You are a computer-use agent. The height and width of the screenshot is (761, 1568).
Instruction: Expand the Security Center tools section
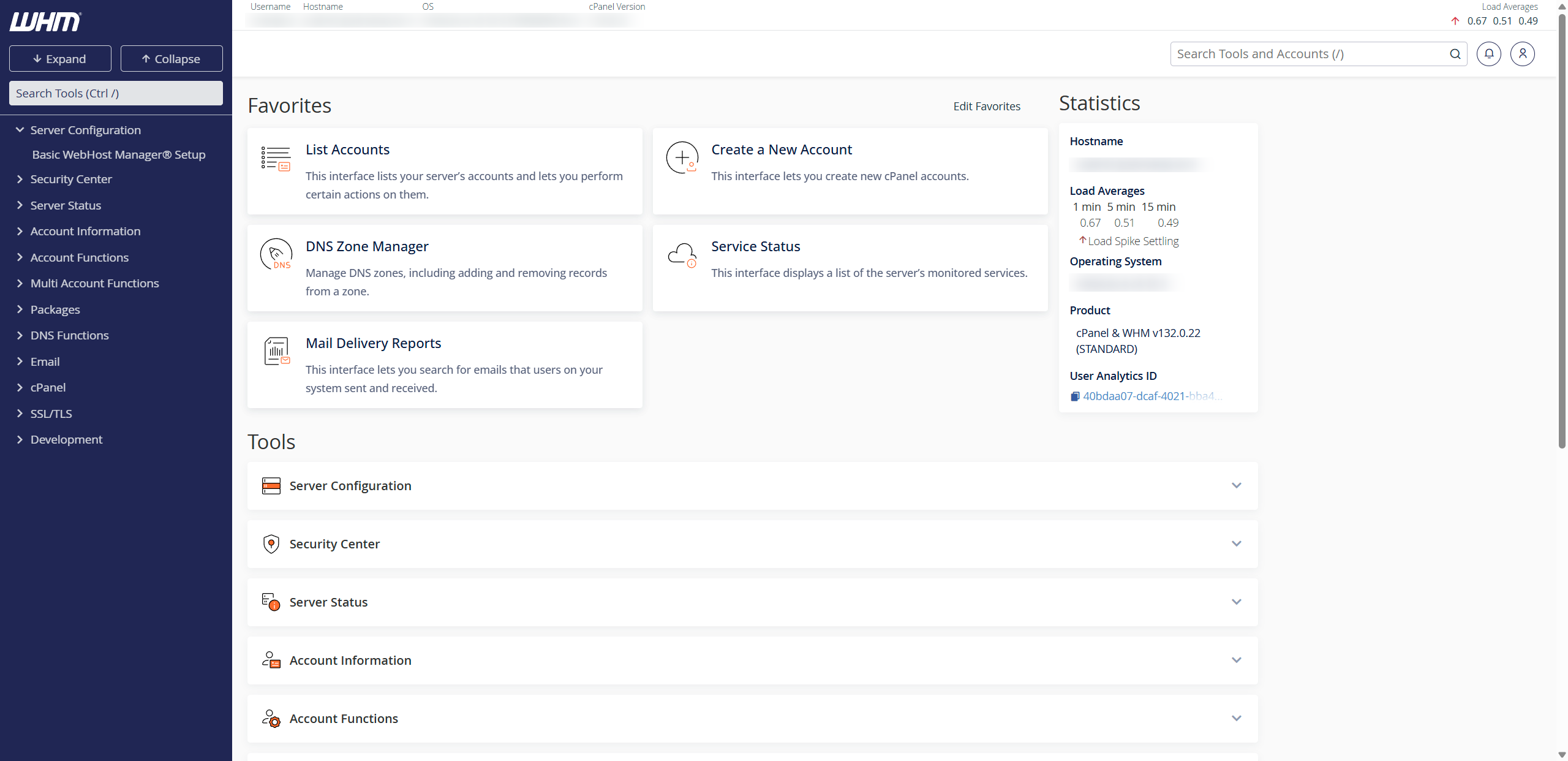[x=1236, y=544]
